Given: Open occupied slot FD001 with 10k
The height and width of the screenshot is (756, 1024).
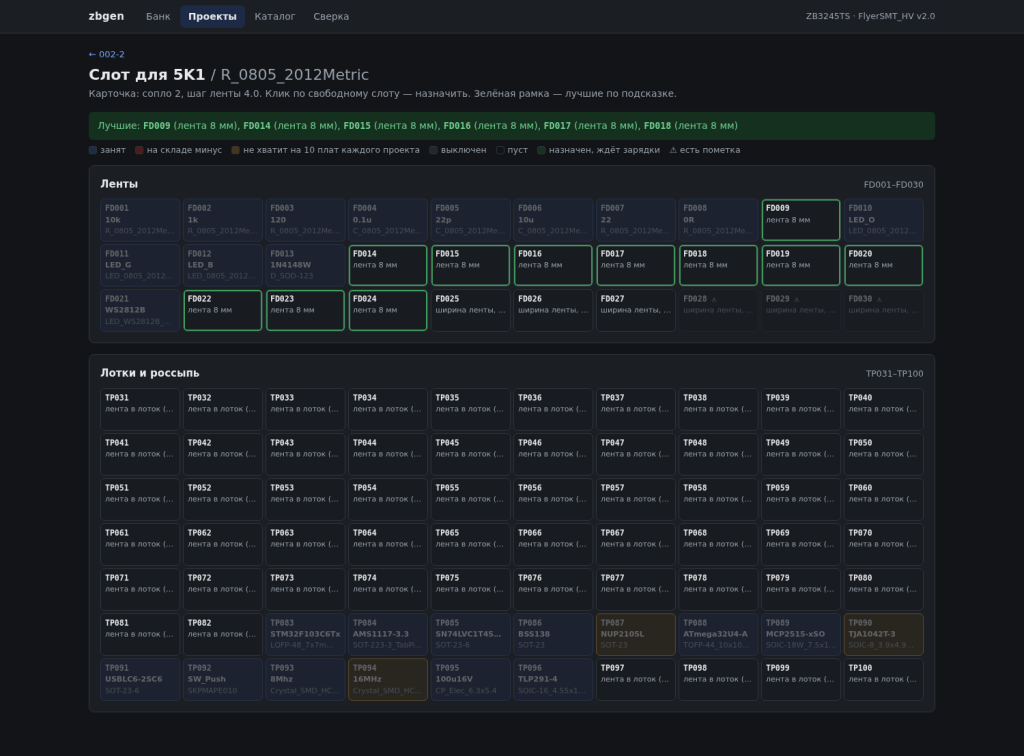Looking at the screenshot, I should click(140, 220).
